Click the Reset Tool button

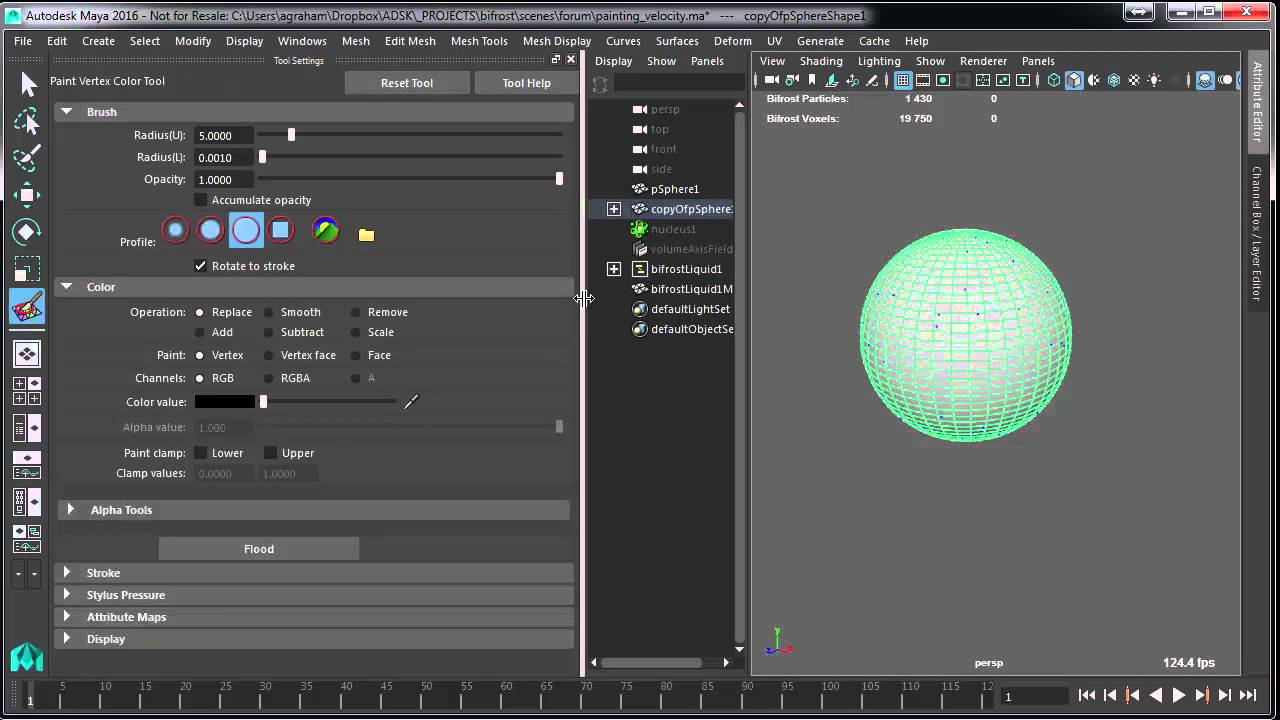click(407, 83)
